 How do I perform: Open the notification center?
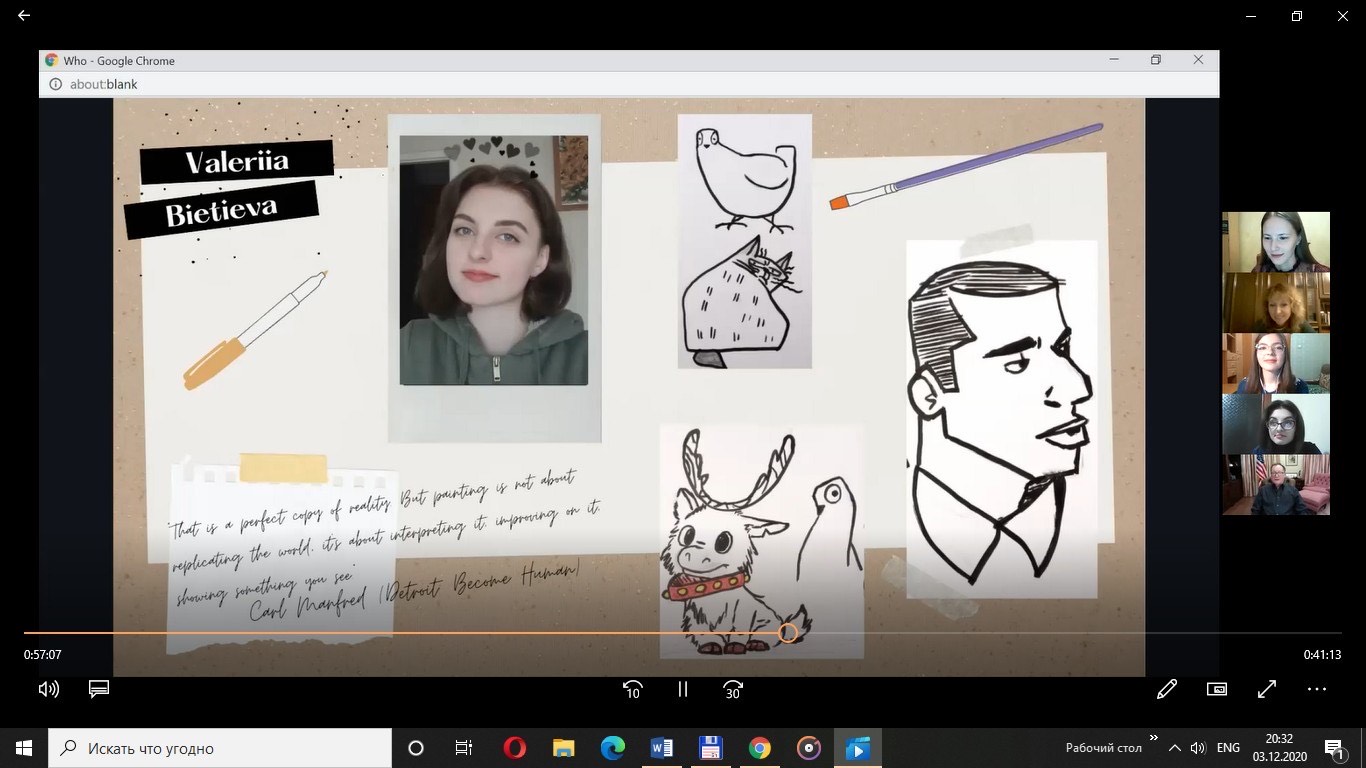tap(1334, 748)
